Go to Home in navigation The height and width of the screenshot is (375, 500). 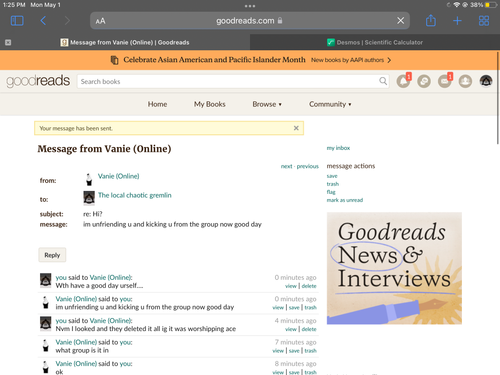point(157,104)
